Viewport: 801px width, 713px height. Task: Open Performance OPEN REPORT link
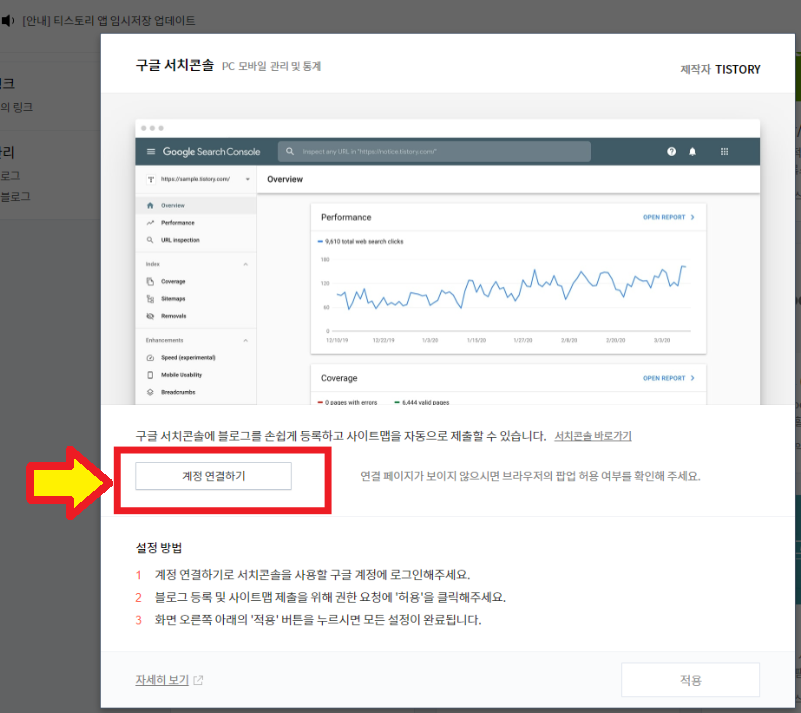pos(669,217)
